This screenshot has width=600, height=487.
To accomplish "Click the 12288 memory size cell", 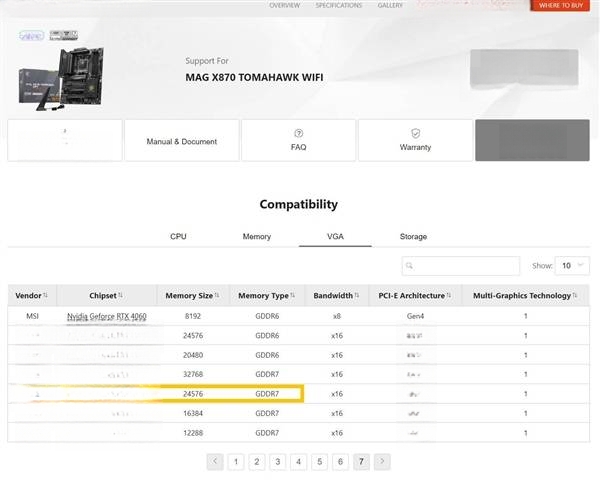I will (192, 433).
